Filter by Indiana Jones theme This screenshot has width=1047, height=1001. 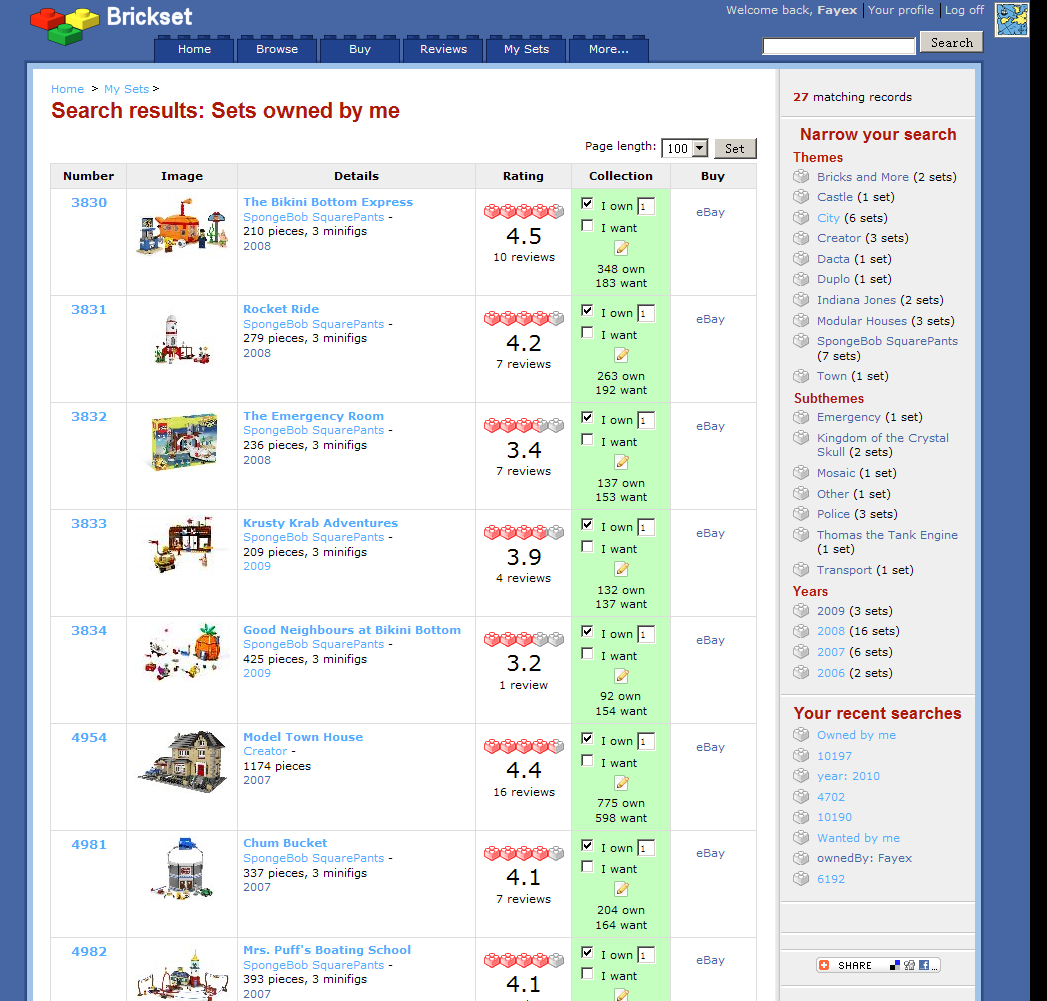click(856, 300)
